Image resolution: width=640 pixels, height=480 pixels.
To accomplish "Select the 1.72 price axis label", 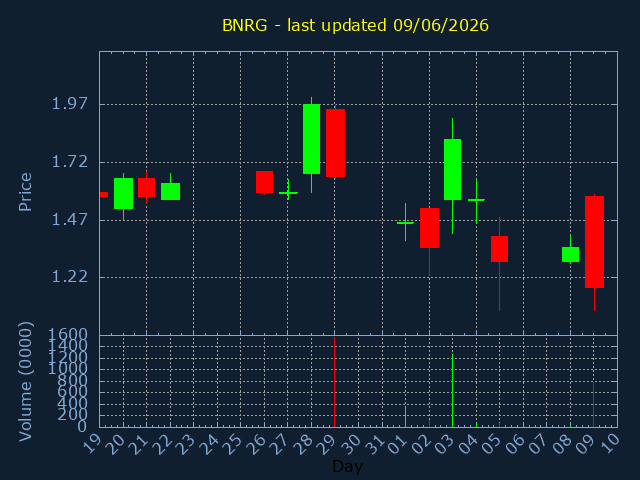I will [x=70, y=162].
